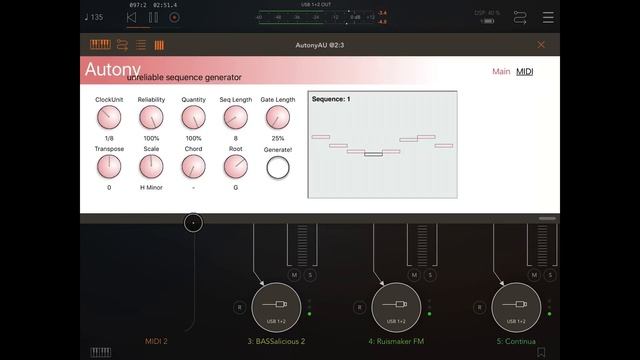Rewind the transport to the start
Screen dimensions: 640x360
[x=131, y=18]
